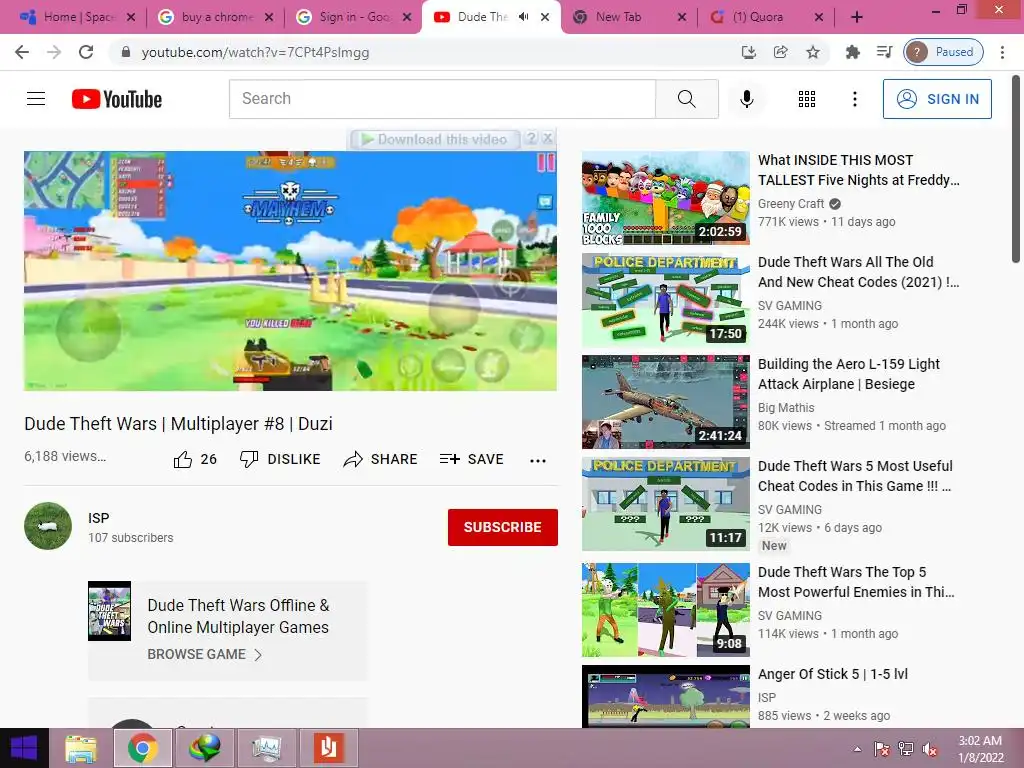Viewport: 1024px width, 768px height.
Task: Dislike the Dude Theft Wars video
Action: click(x=280, y=459)
